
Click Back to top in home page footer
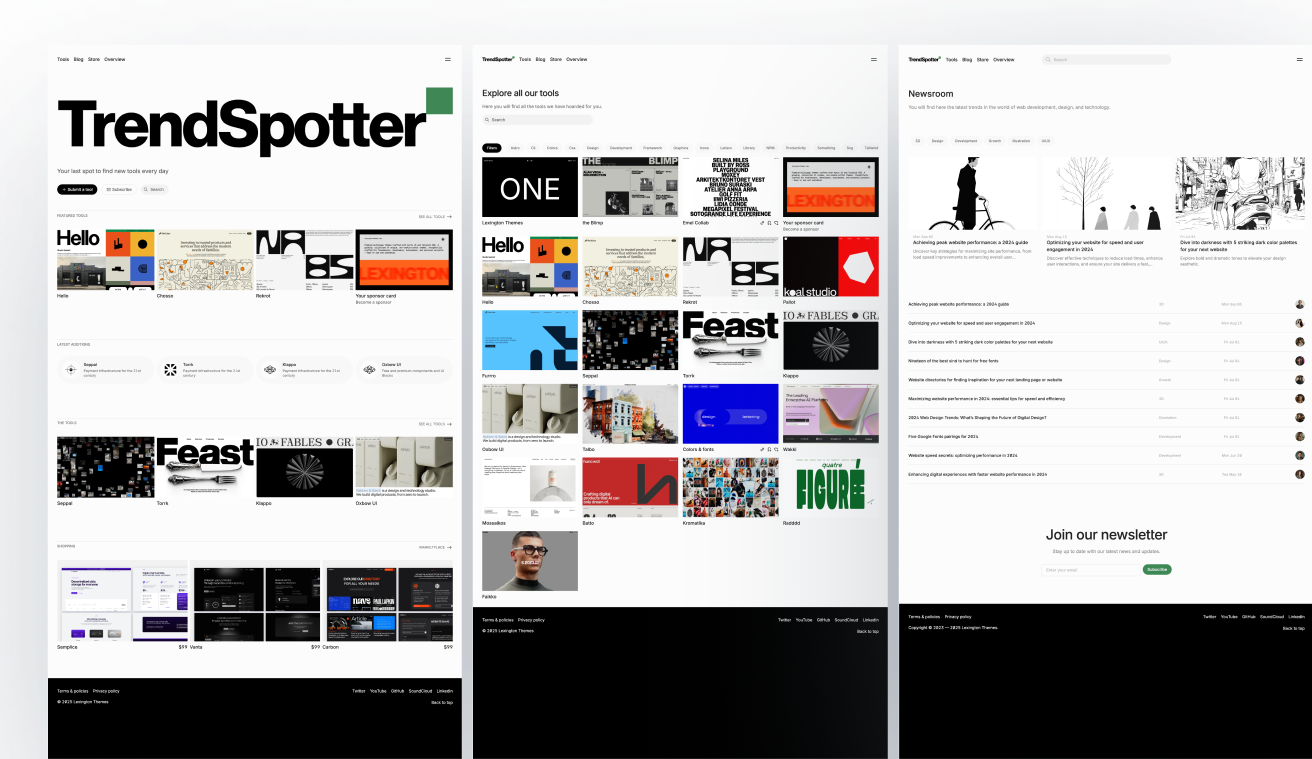(x=442, y=703)
